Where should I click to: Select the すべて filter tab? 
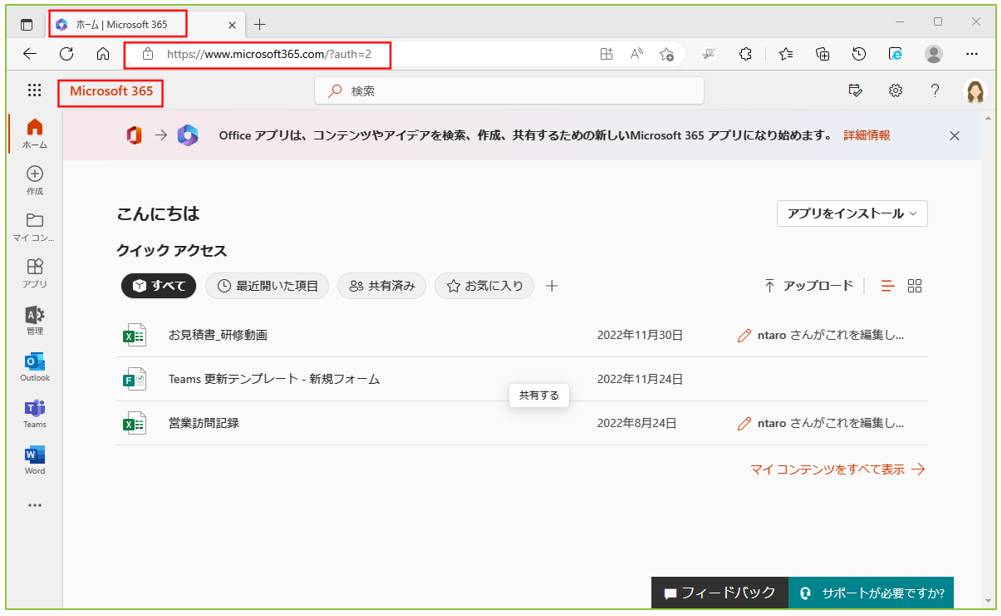coord(158,286)
